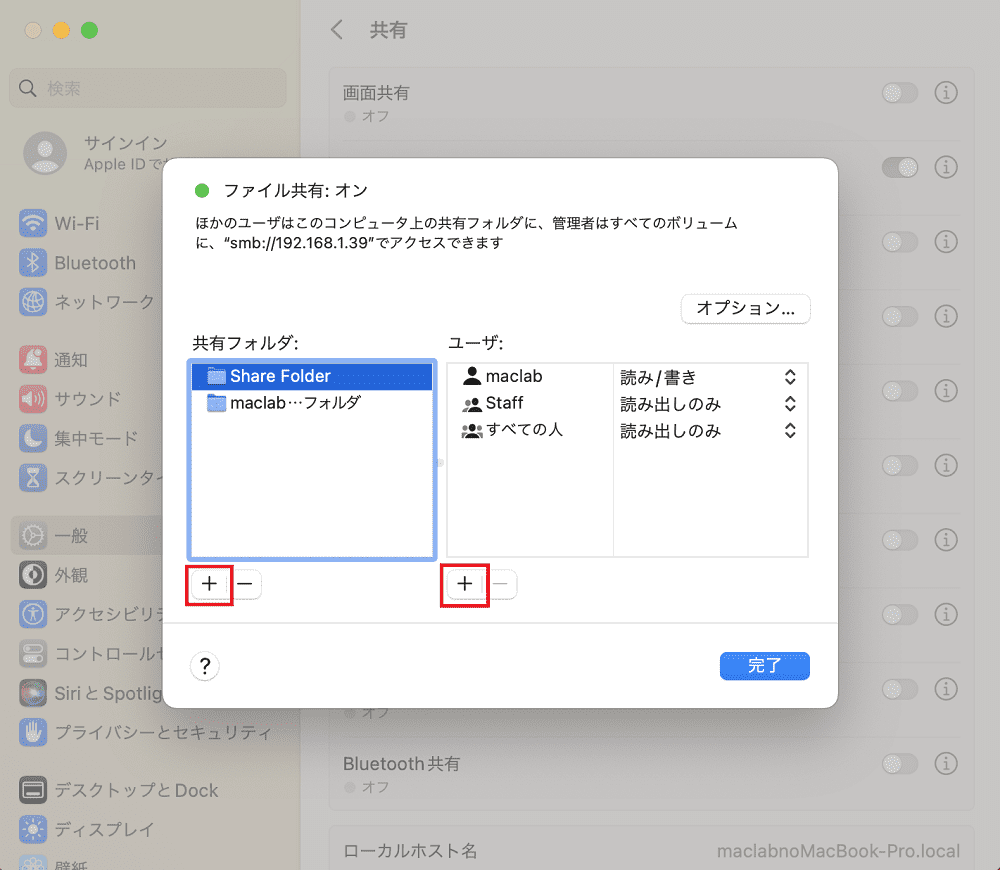Viewport: 1000px width, 870px height.
Task: Open オプション… options button
Action: pos(746,309)
